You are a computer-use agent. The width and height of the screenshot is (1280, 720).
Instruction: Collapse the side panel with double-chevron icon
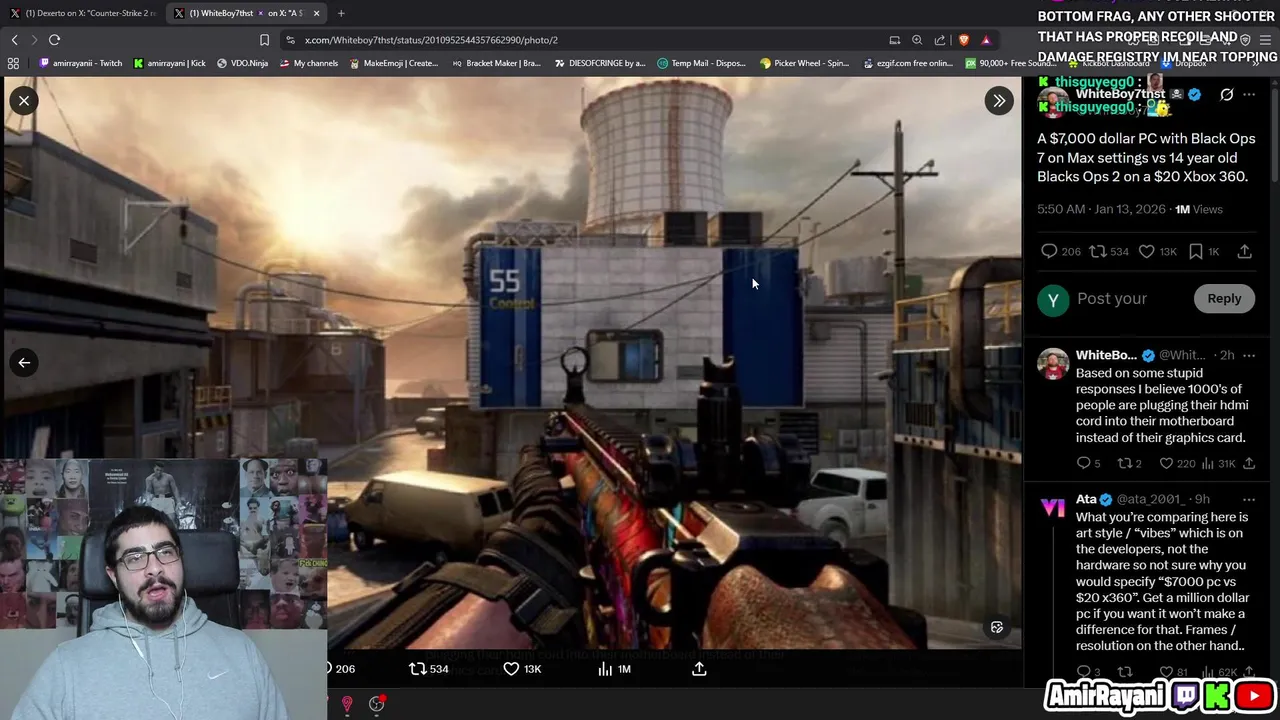click(999, 100)
